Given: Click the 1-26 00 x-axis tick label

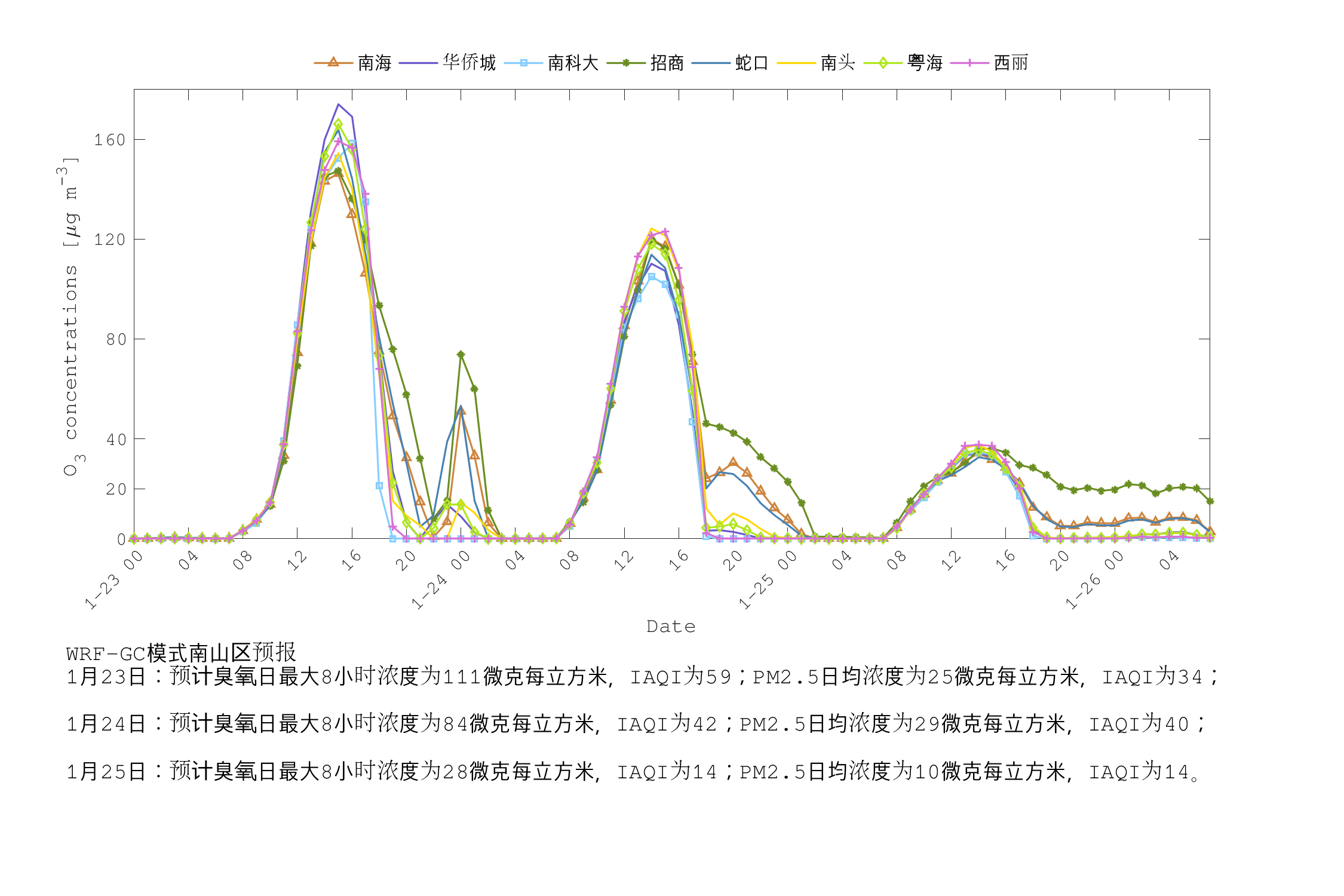Looking at the screenshot, I should tap(1094, 579).
